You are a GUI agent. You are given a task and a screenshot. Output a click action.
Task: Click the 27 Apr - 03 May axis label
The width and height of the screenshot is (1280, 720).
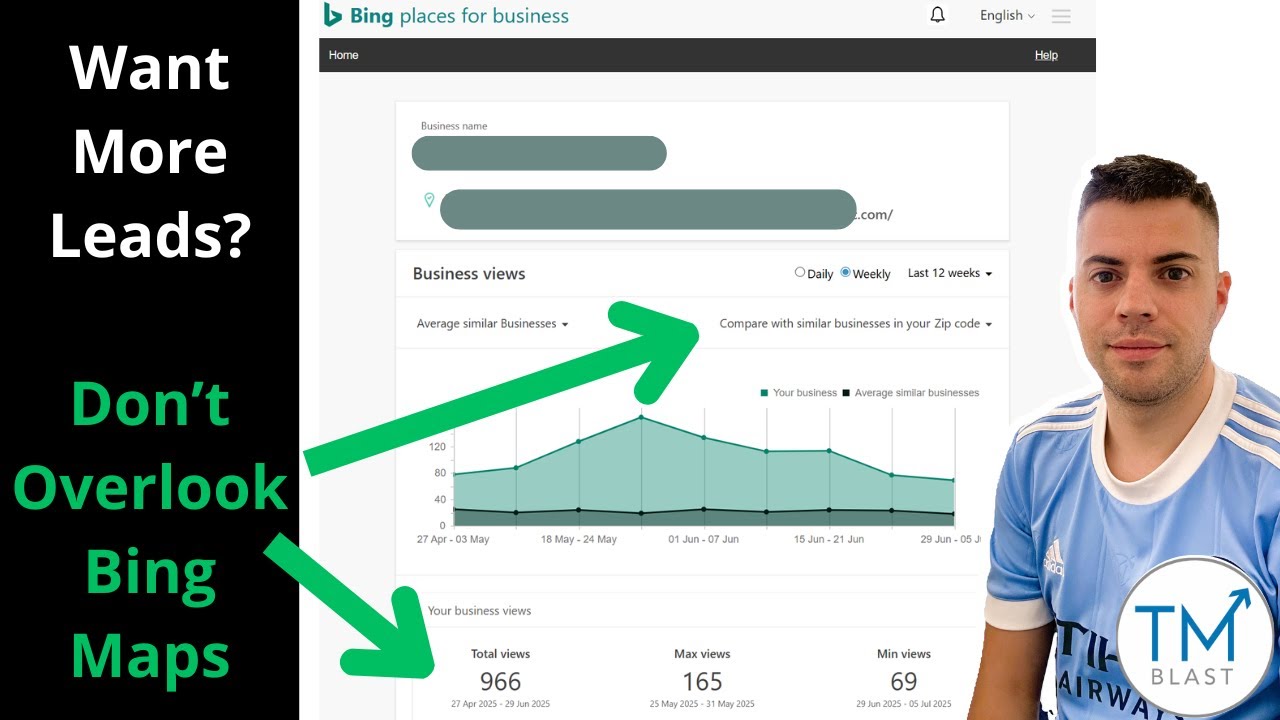coord(453,539)
